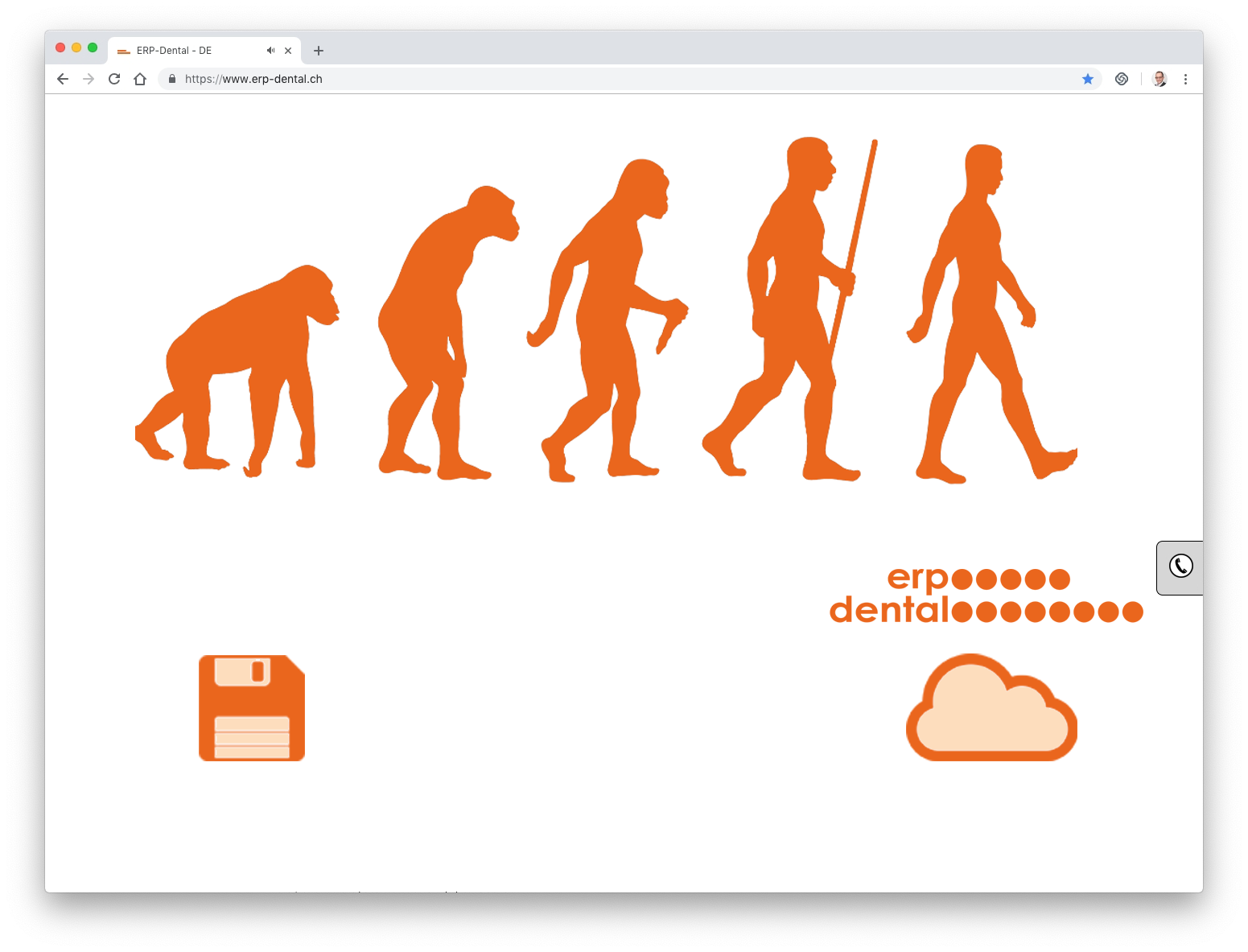Open the user profile avatar
Screen dimensions: 1248x952
[1159, 79]
